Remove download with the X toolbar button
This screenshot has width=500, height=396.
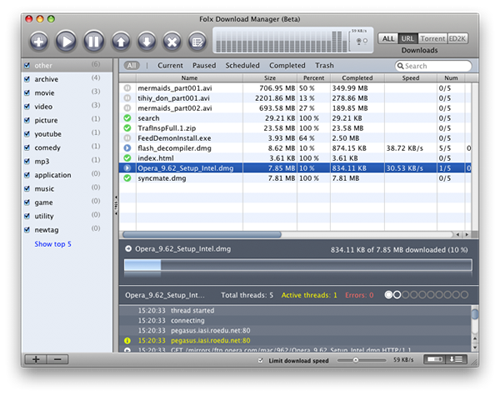coord(172,42)
